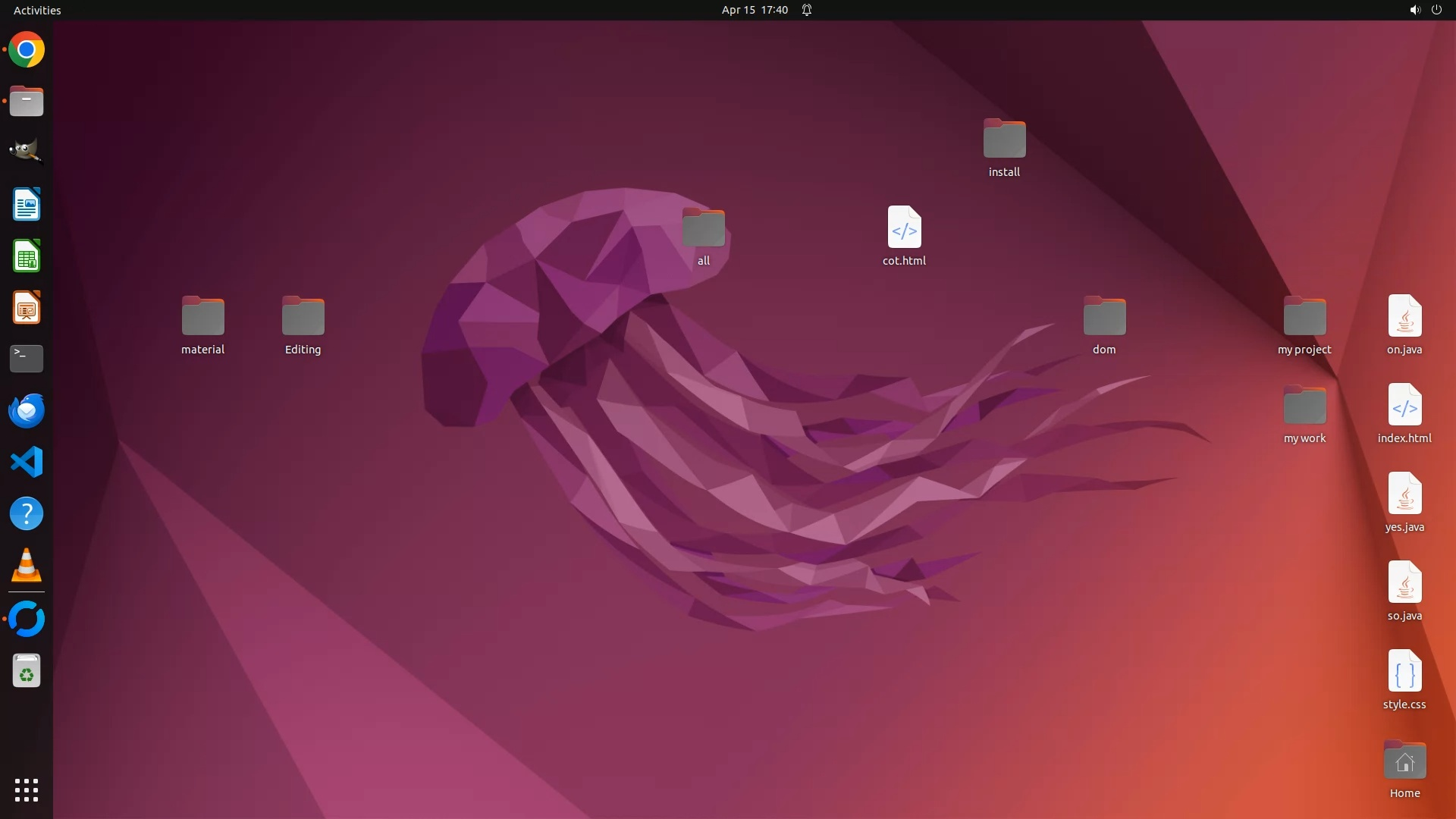Screen dimensions: 1456x819
Task: Open the date and time menu
Action: coord(754,10)
